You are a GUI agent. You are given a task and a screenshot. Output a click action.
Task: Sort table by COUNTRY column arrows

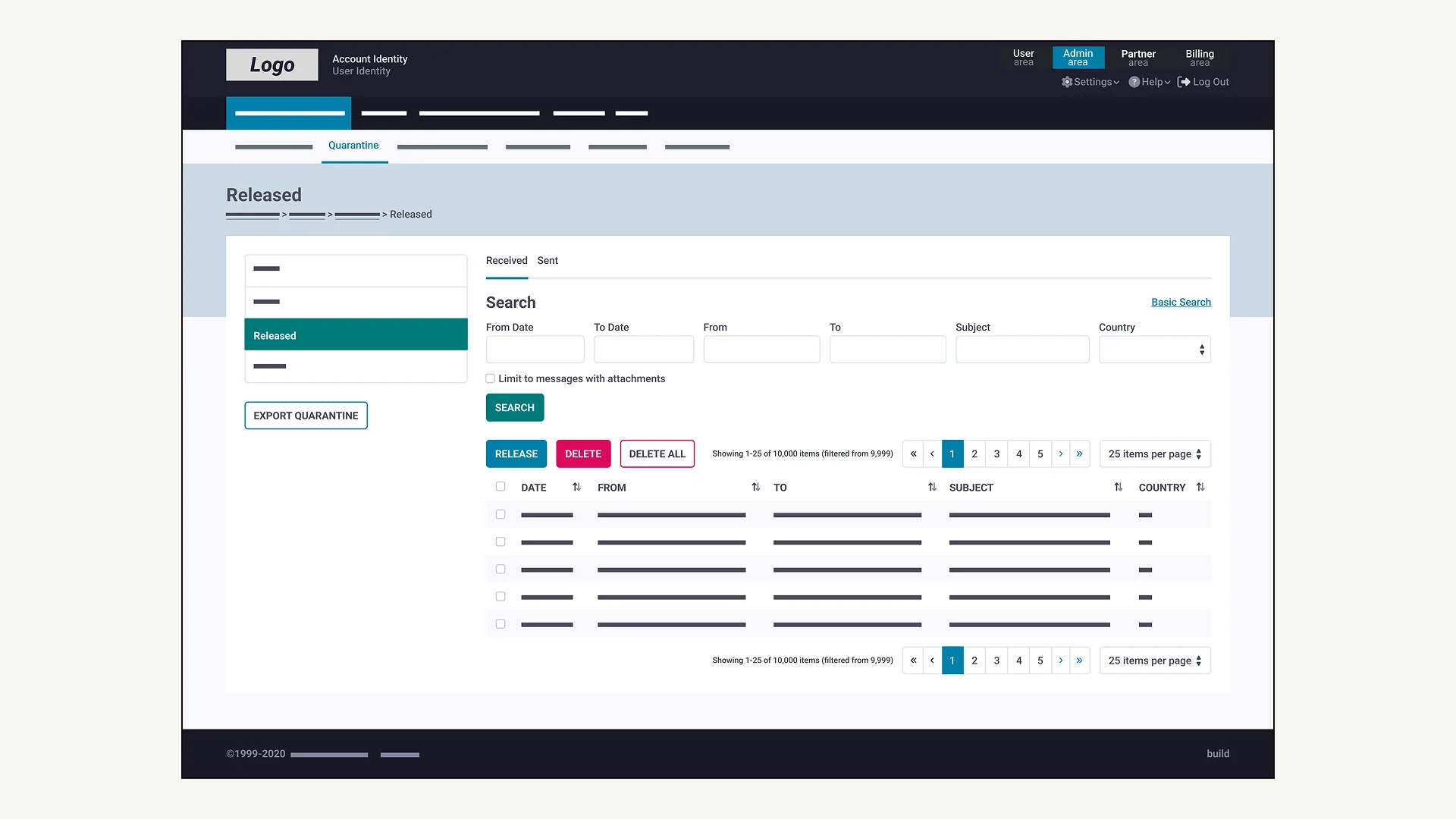[1200, 487]
